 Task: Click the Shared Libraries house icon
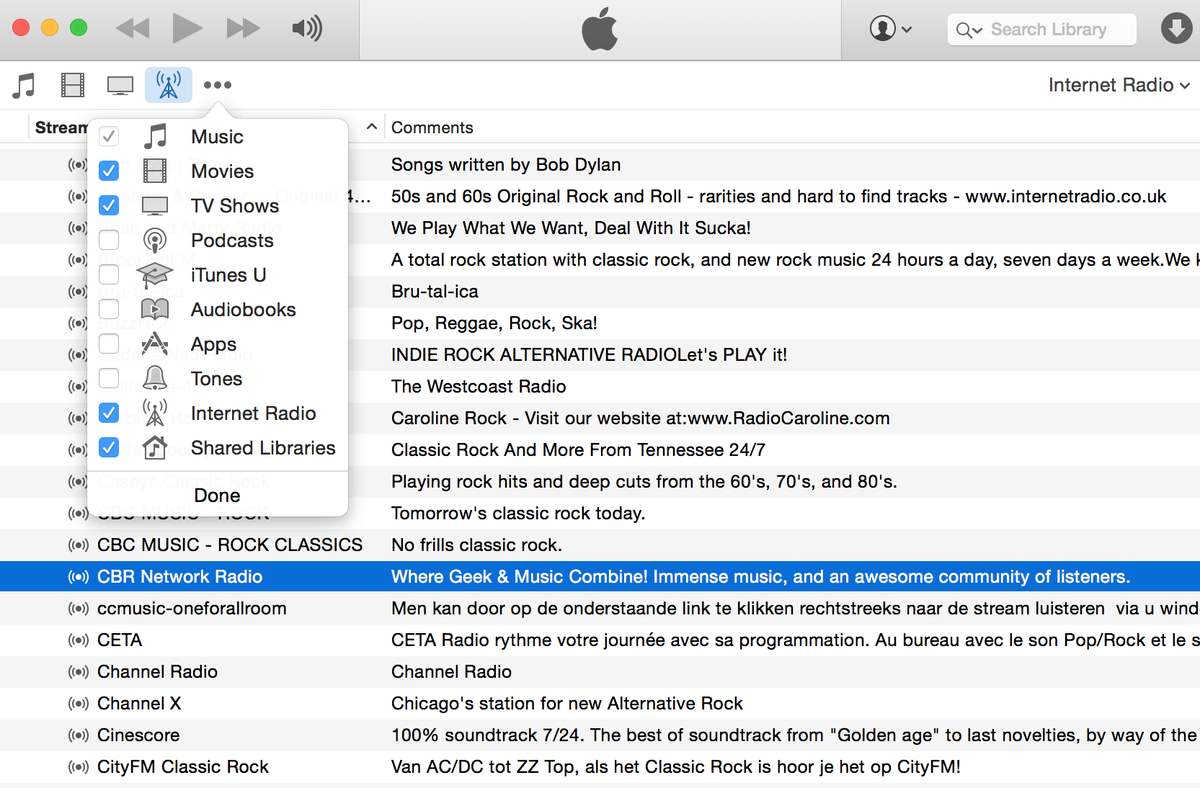tap(155, 447)
